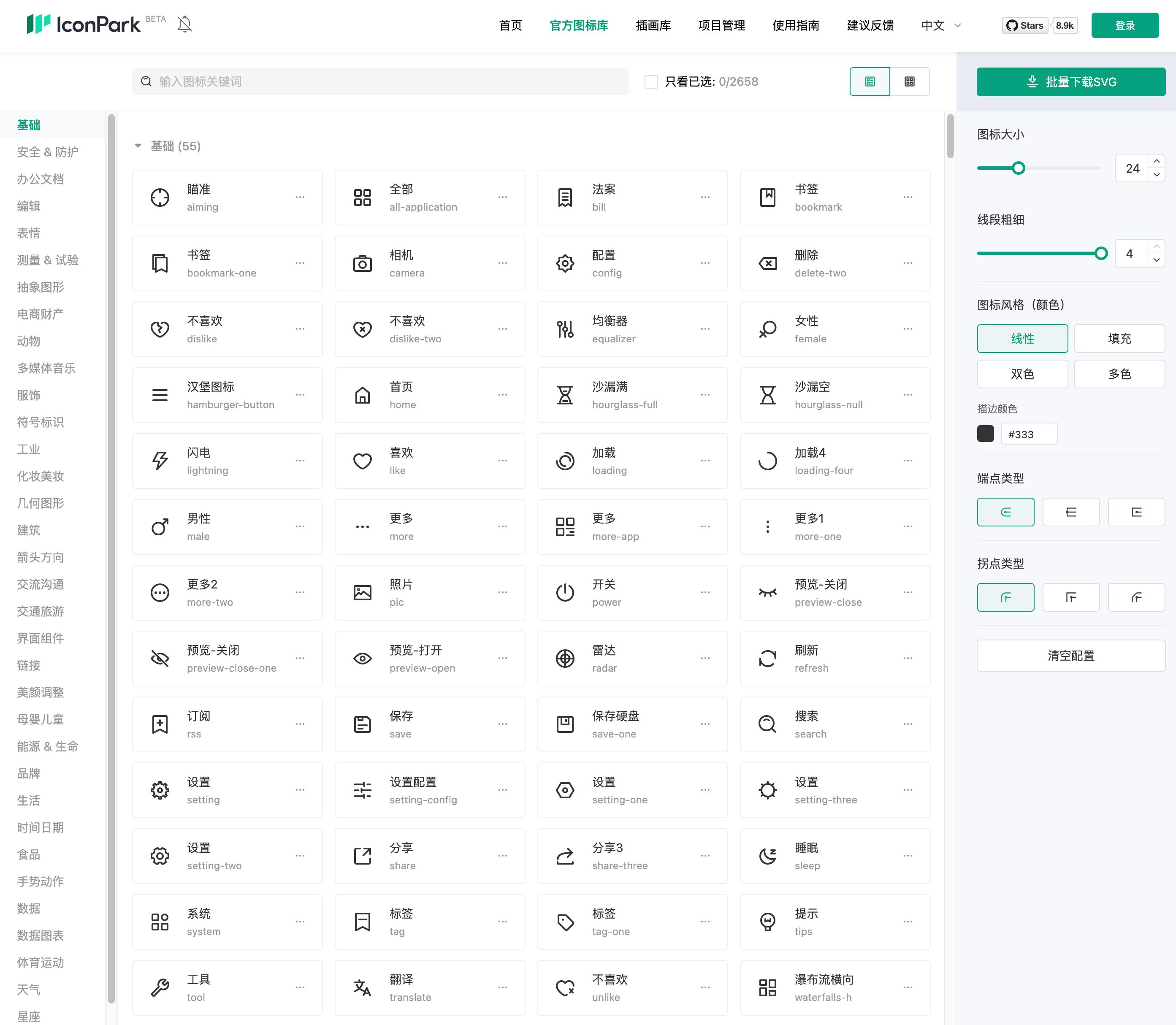This screenshot has width=1176, height=1025.
Task: Open the 插画库 menu item
Action: pos(653,25)
